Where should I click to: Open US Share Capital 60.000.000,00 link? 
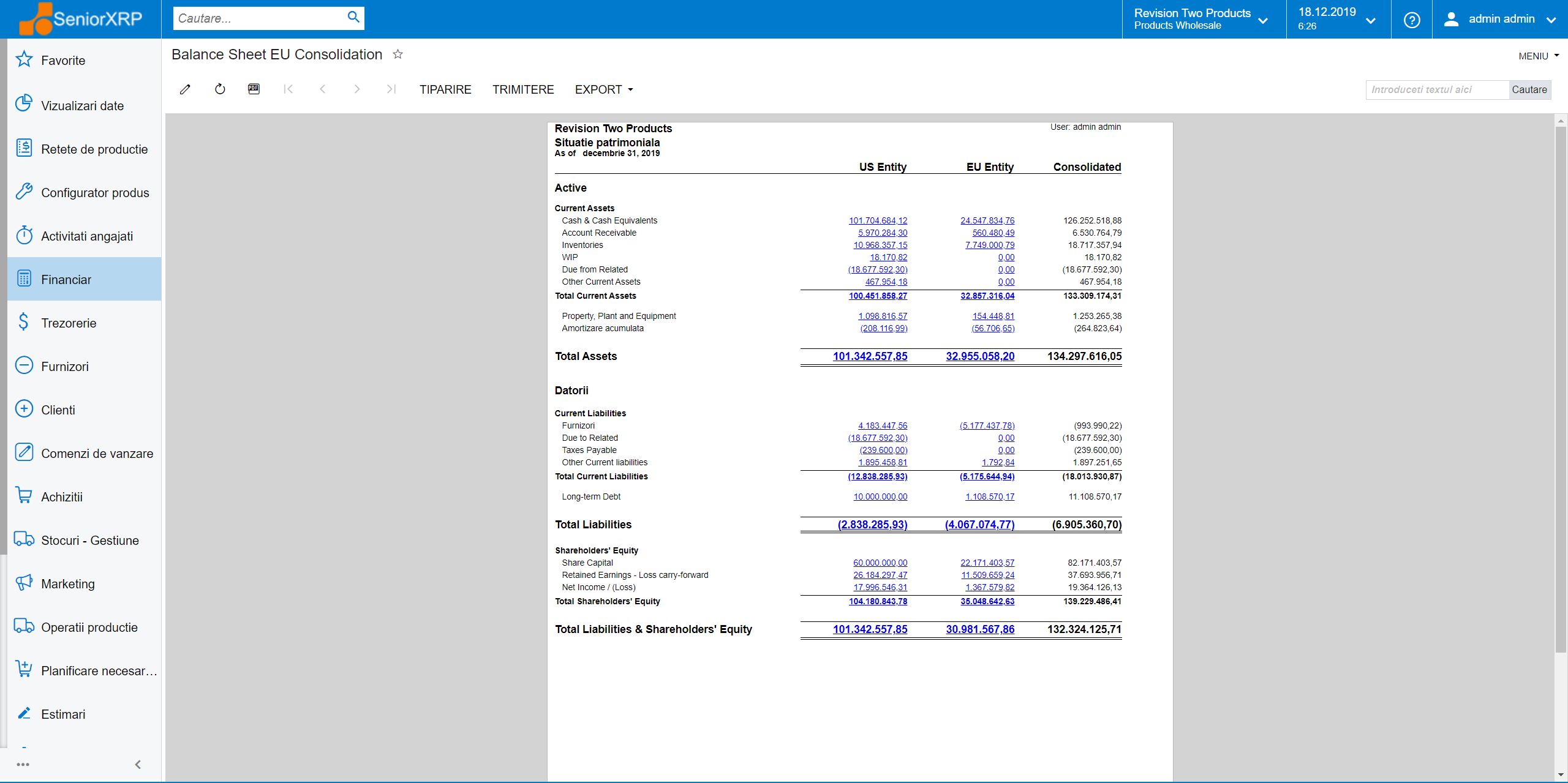880,563
